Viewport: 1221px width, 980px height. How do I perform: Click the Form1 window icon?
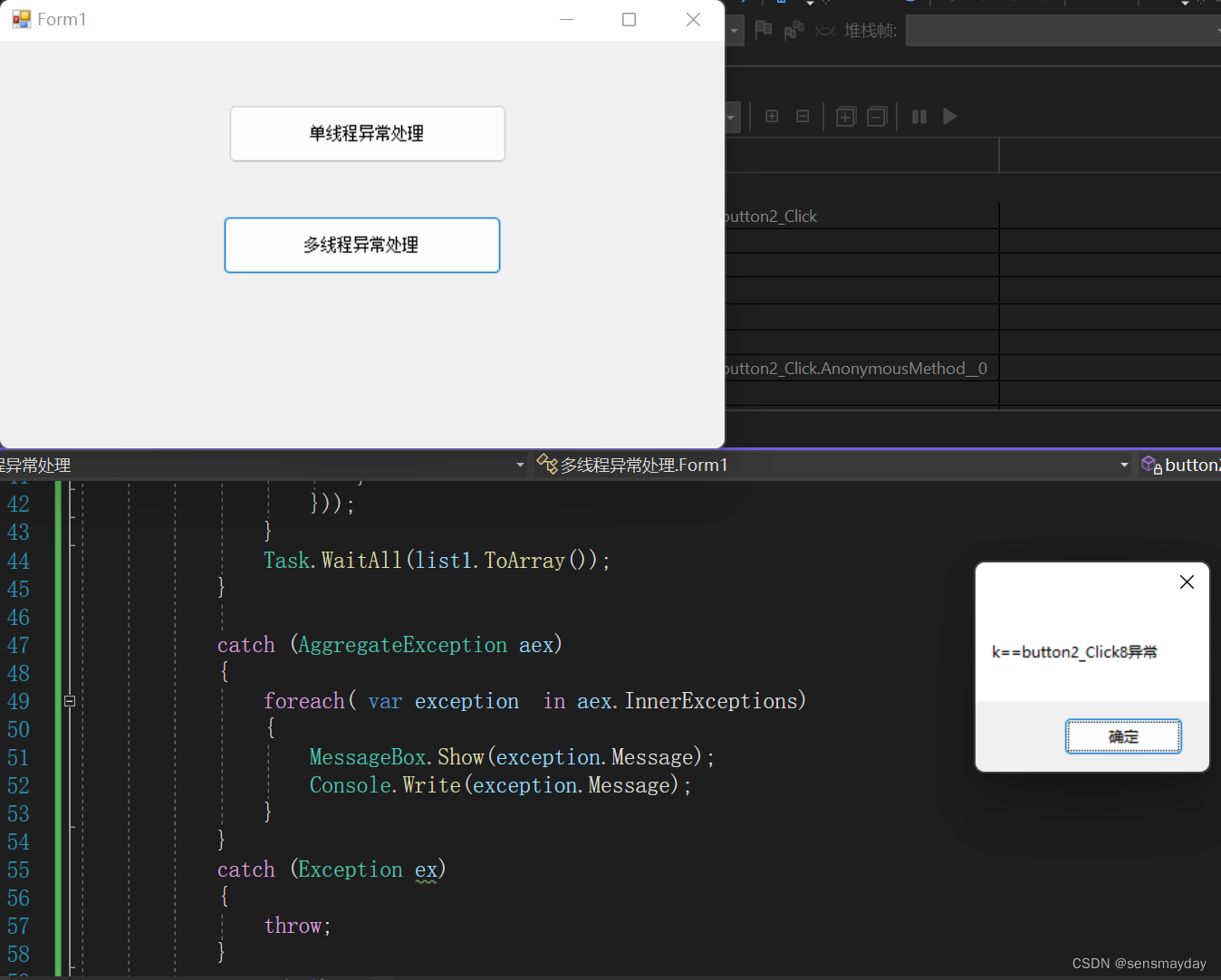click(21, 19)
